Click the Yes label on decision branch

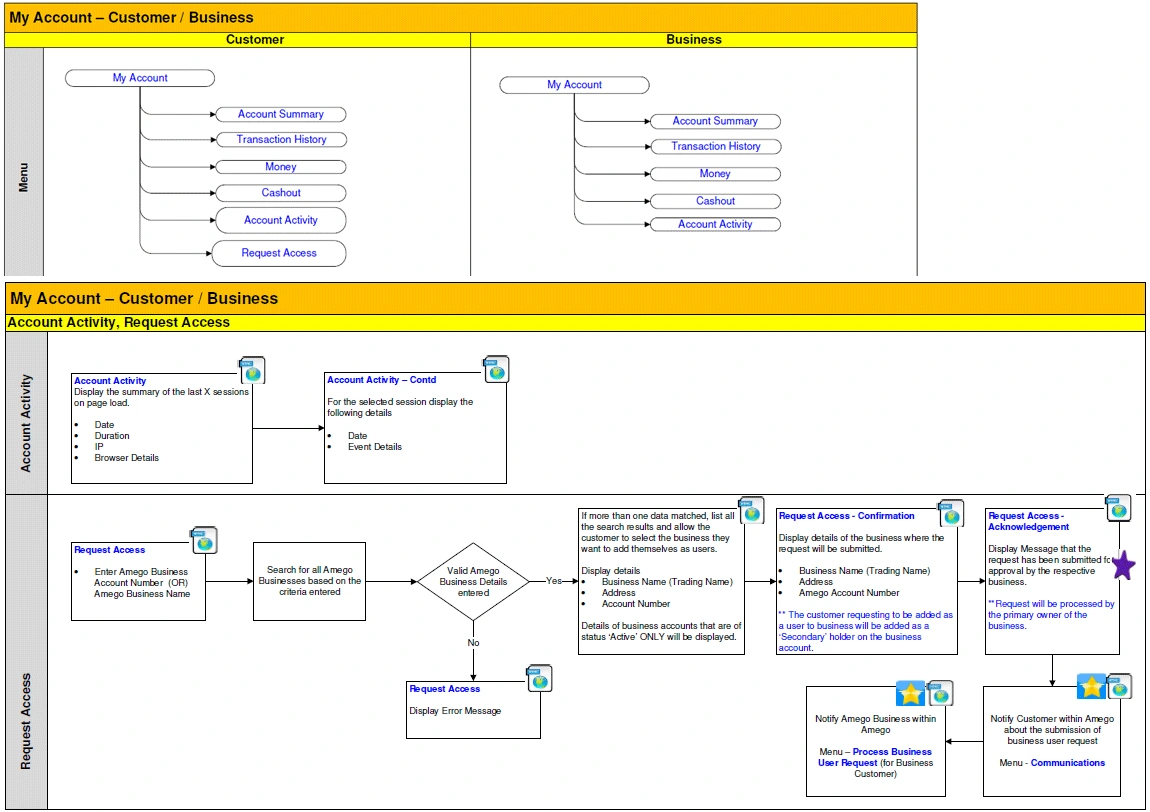coord(554,581)
